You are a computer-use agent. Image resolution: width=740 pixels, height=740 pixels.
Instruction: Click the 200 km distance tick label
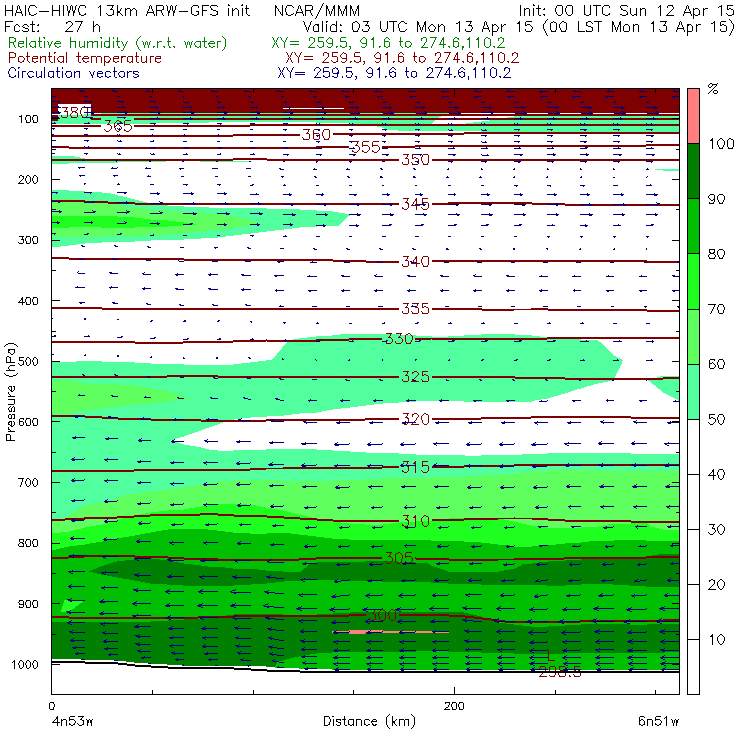pyautogui.click(x=454, y=706)
